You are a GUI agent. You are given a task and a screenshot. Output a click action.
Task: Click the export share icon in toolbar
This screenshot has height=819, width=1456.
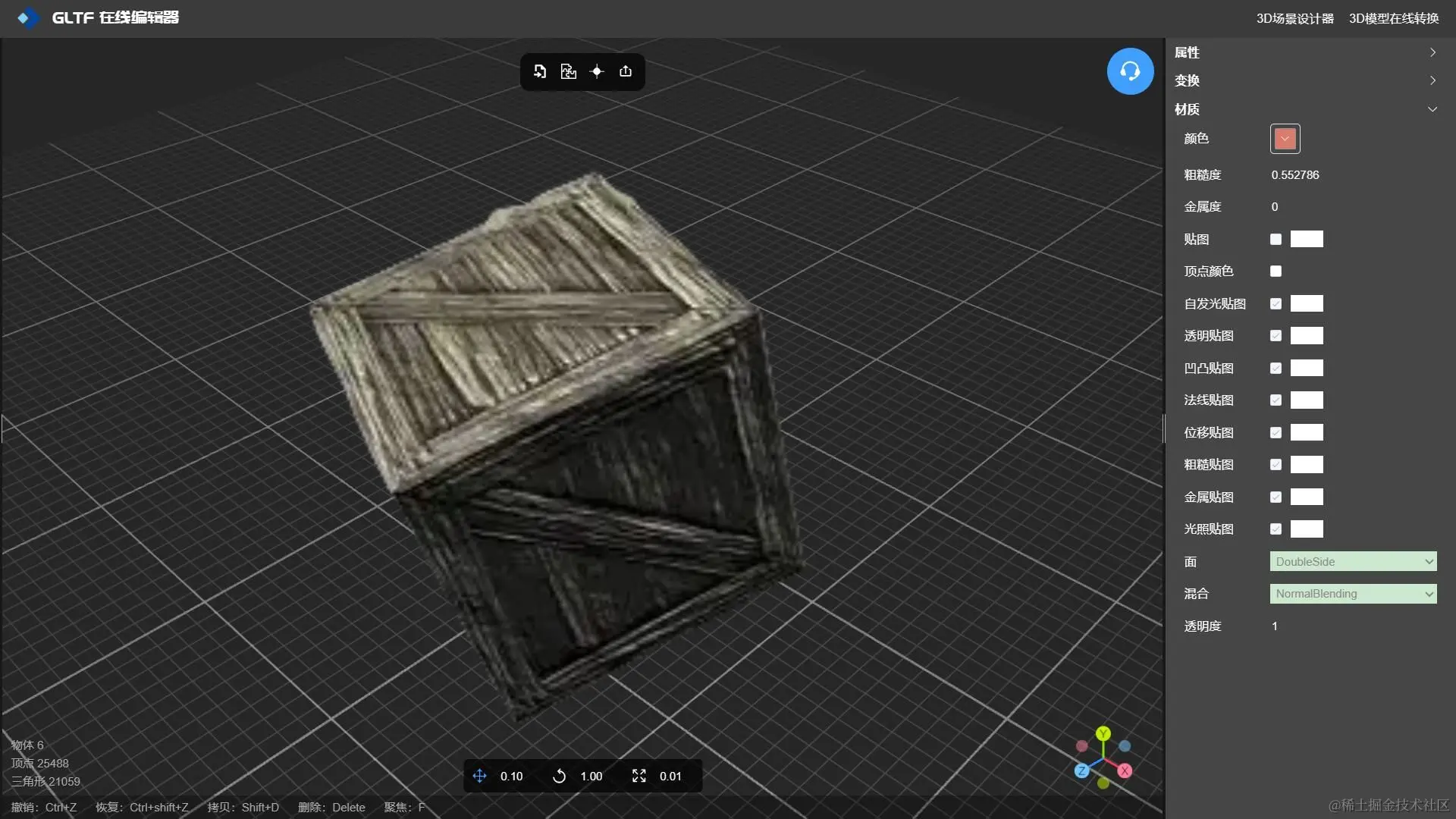tap(626, 71)
